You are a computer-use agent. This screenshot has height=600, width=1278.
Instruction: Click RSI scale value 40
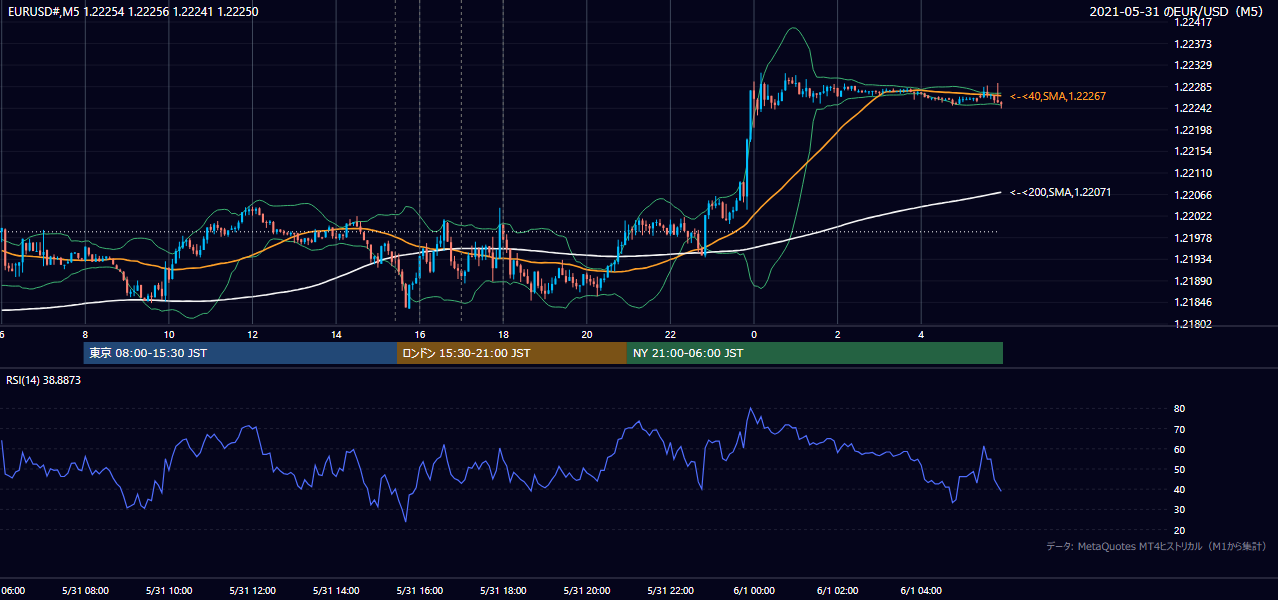pos(1180,489)
